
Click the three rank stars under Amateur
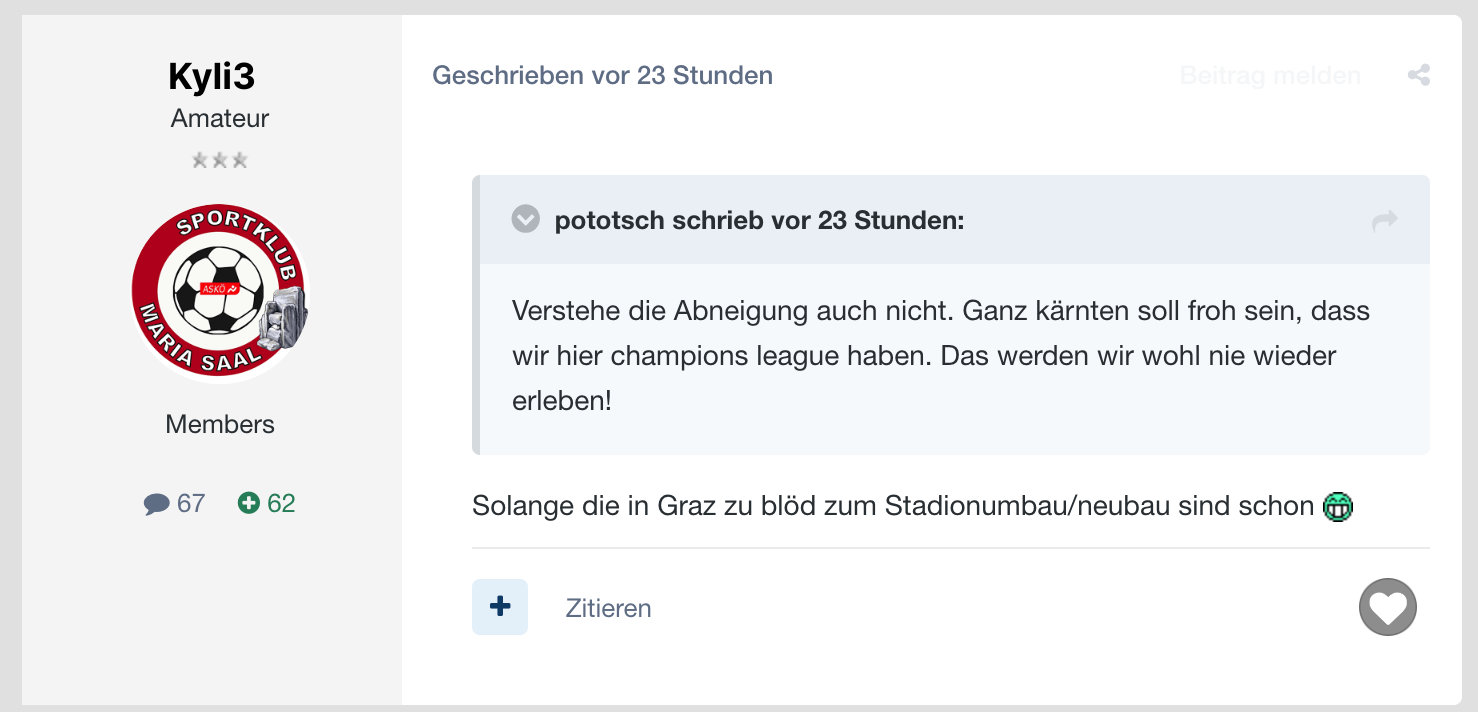coord(220,160)
